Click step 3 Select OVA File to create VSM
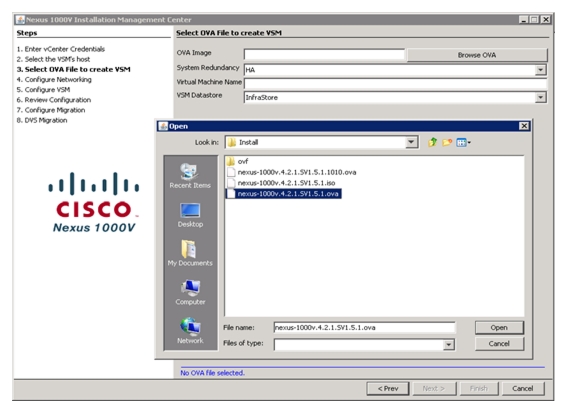 coord(74,69)
